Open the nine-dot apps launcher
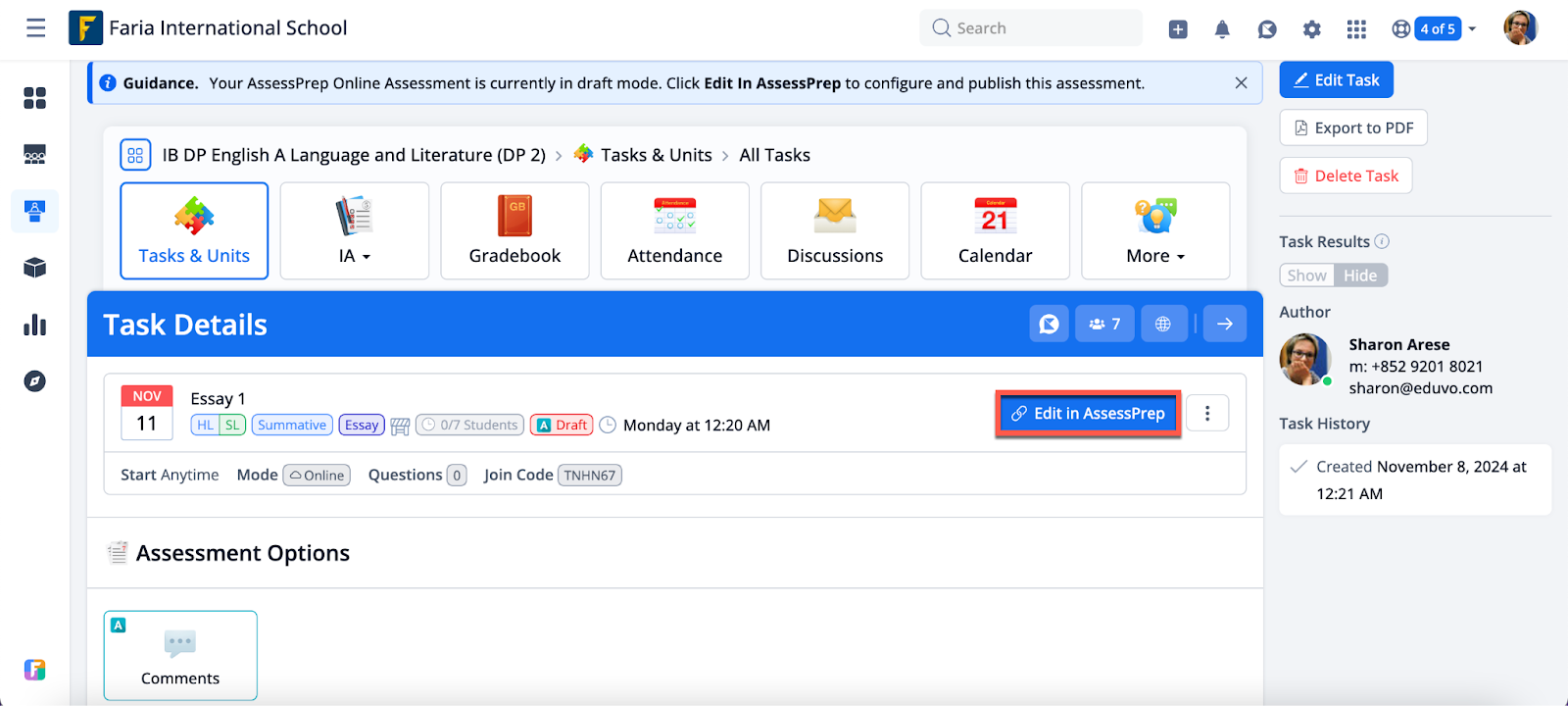Image resolution: width=1568 pixels, height=706 pixels. click(x=1356, y=29)
